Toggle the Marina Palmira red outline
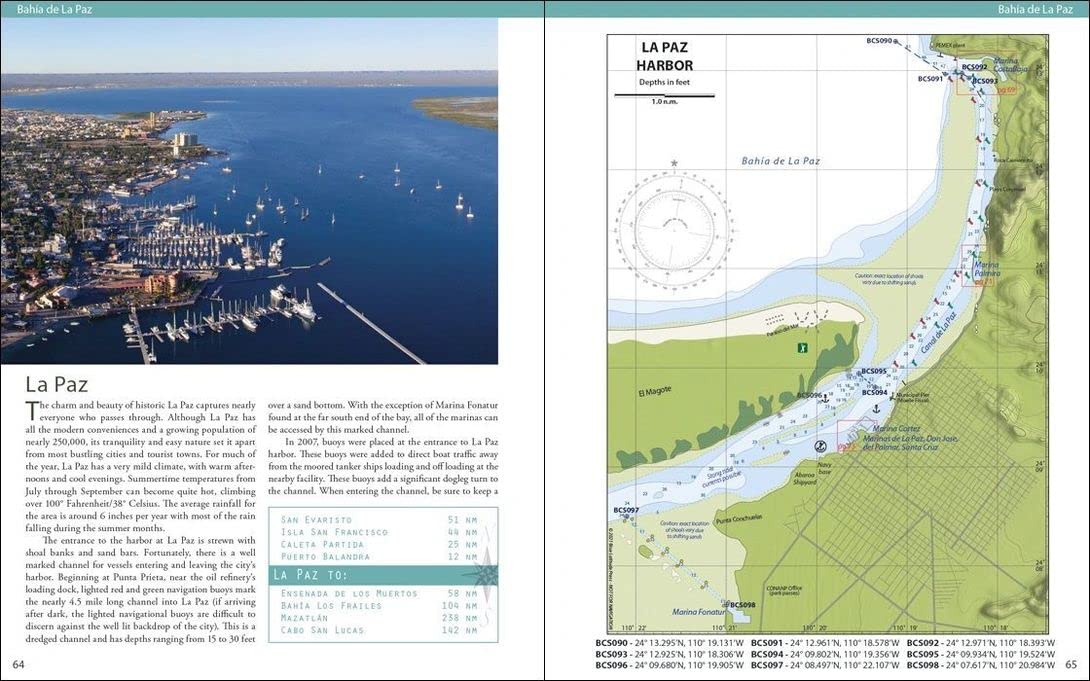 pyautogui.click(x=977, y=268)
